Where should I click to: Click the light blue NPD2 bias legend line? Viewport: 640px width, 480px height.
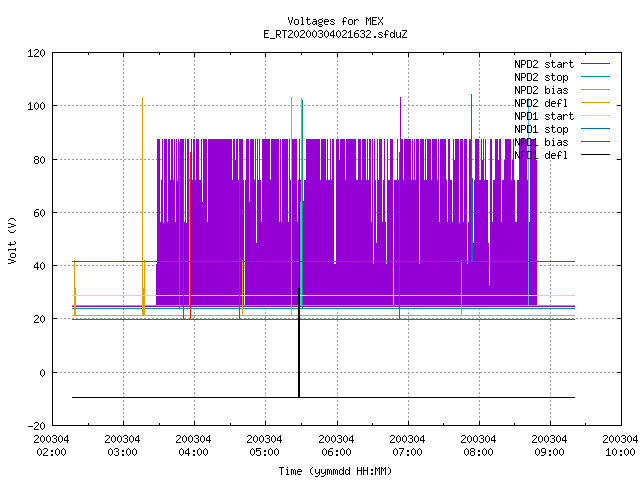pyautogui.click(x=595, y=89)
